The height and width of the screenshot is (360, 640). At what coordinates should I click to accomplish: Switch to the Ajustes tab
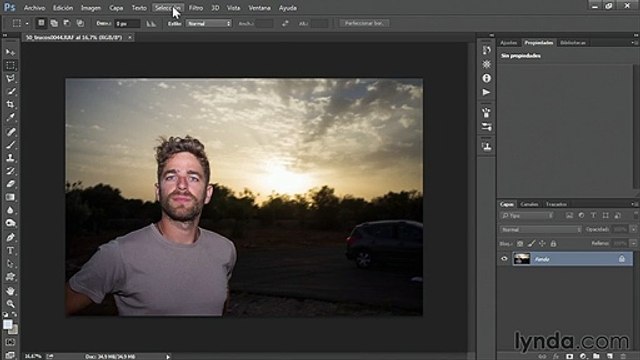pos(508,43)
